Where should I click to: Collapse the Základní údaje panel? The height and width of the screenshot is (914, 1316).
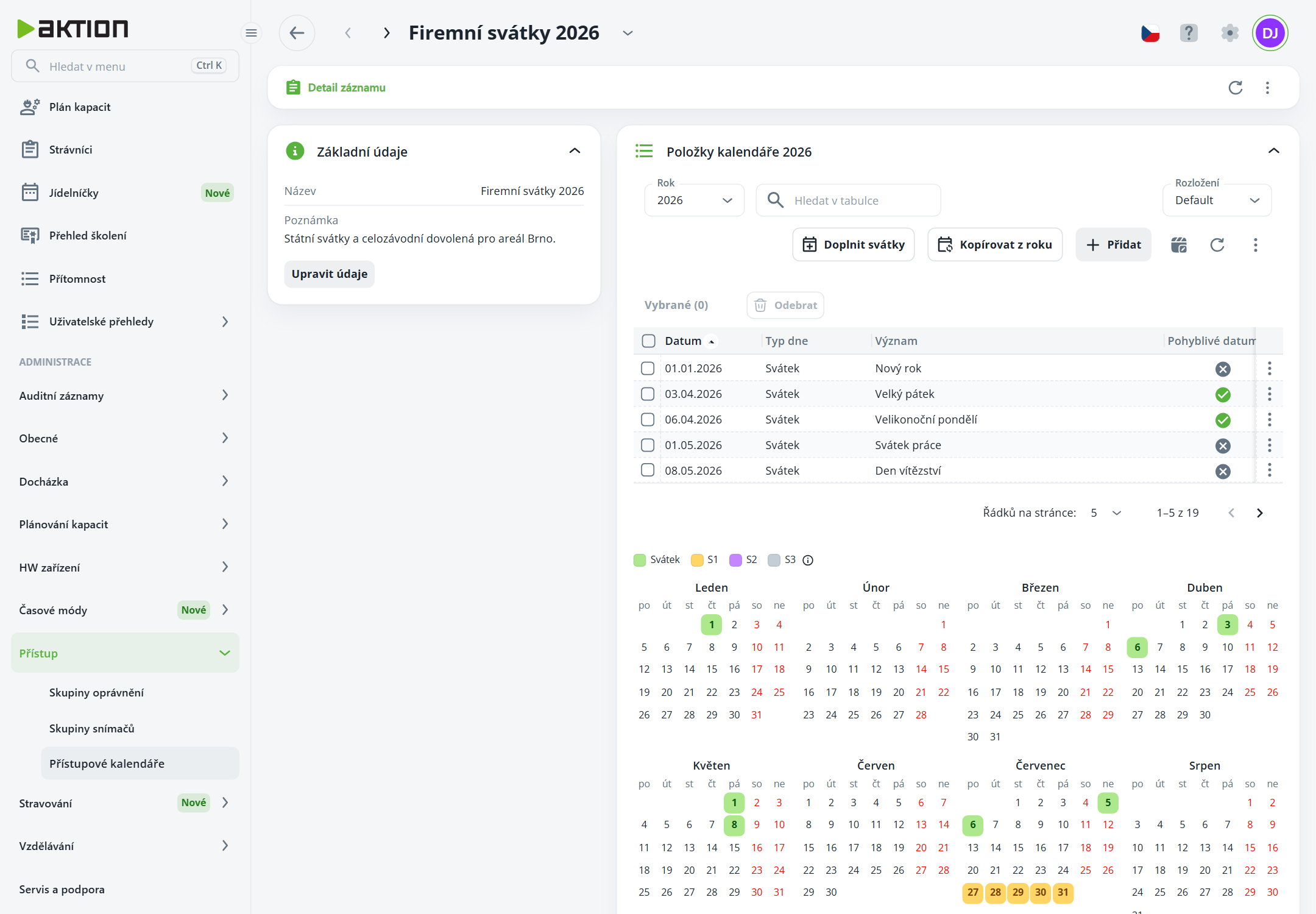(575, 151)
